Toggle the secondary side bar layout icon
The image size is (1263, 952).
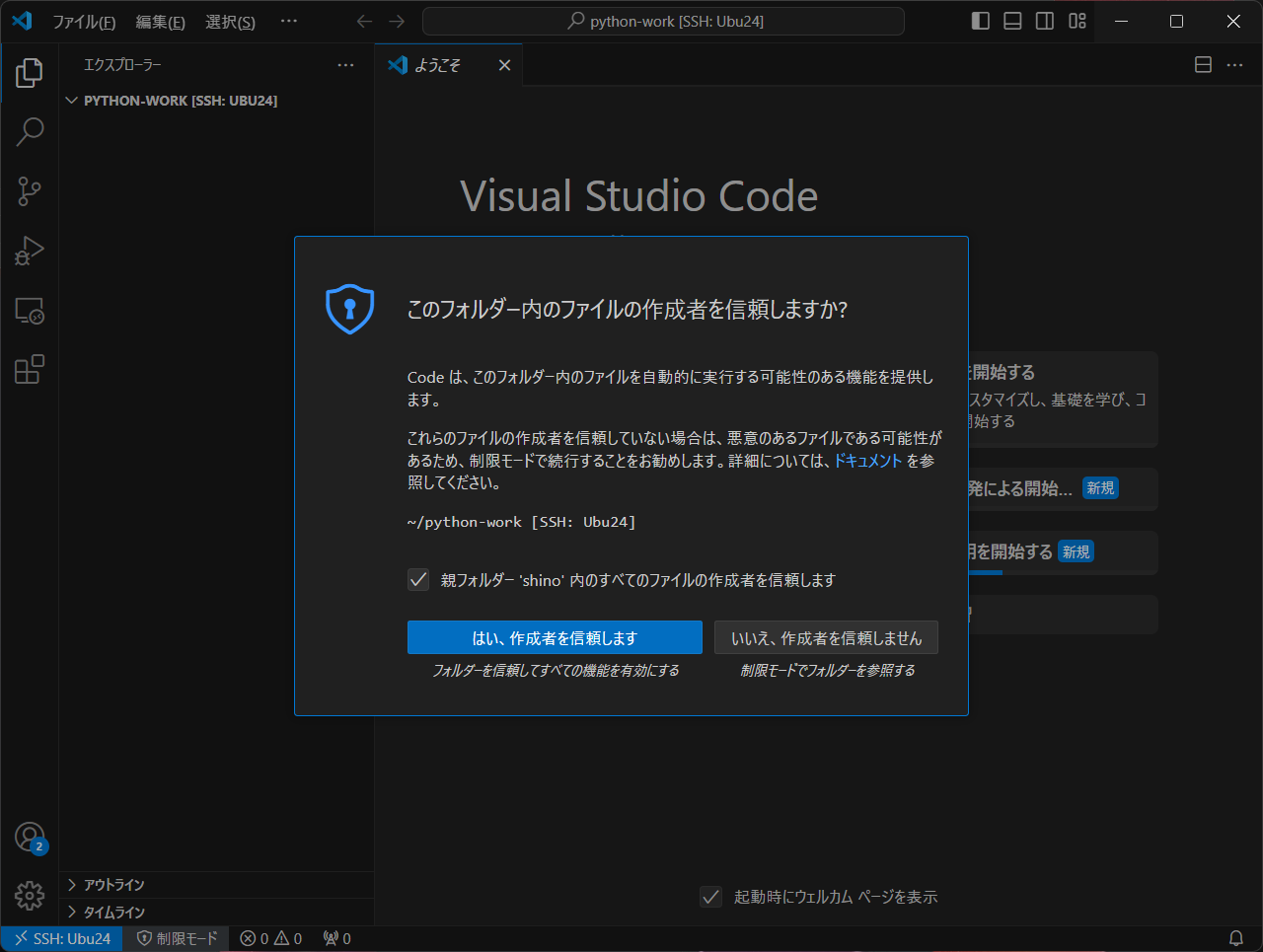tap(1045, 21)
